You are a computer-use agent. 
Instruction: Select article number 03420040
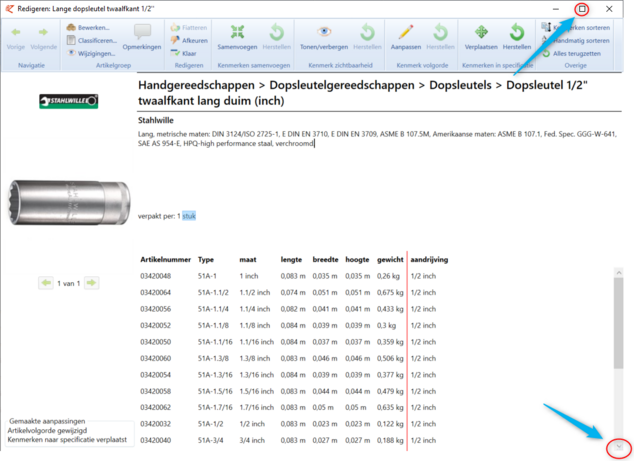point(156,440)
